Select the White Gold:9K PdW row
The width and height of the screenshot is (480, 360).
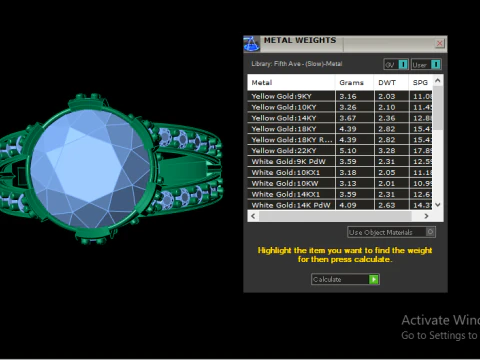pos(340,162)
